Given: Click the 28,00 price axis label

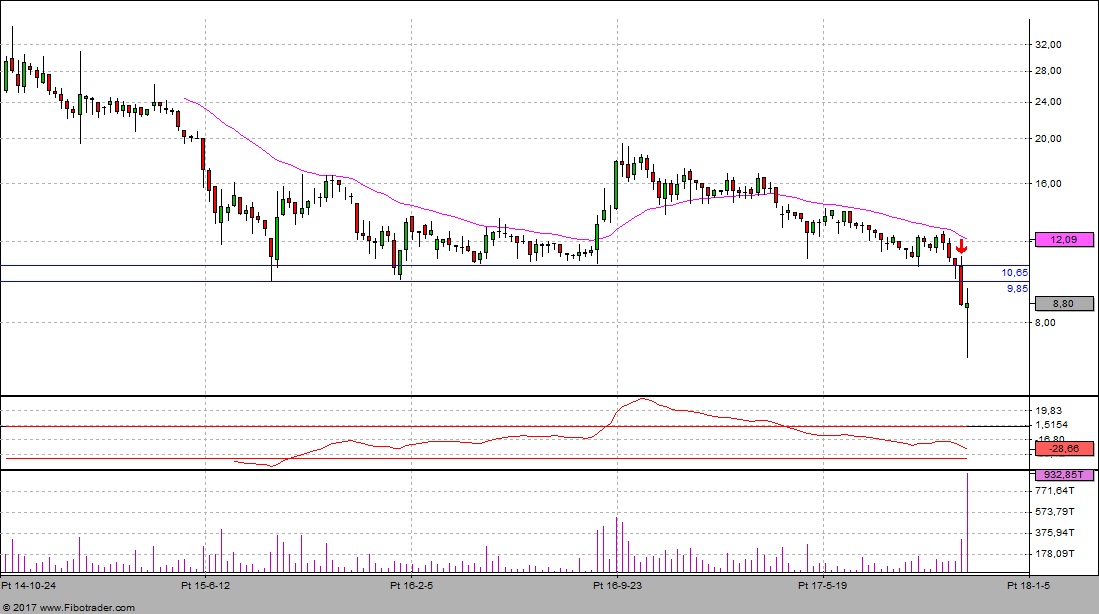Looking at the screenshot, I should 1049,71.
